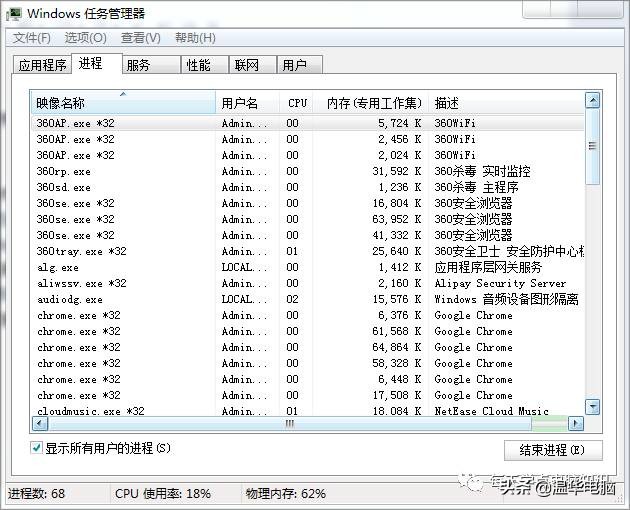This screenshot has height=510, width=630.
Task: Click the horizontal scrollbar right arrow
Action: pos(576,423)
